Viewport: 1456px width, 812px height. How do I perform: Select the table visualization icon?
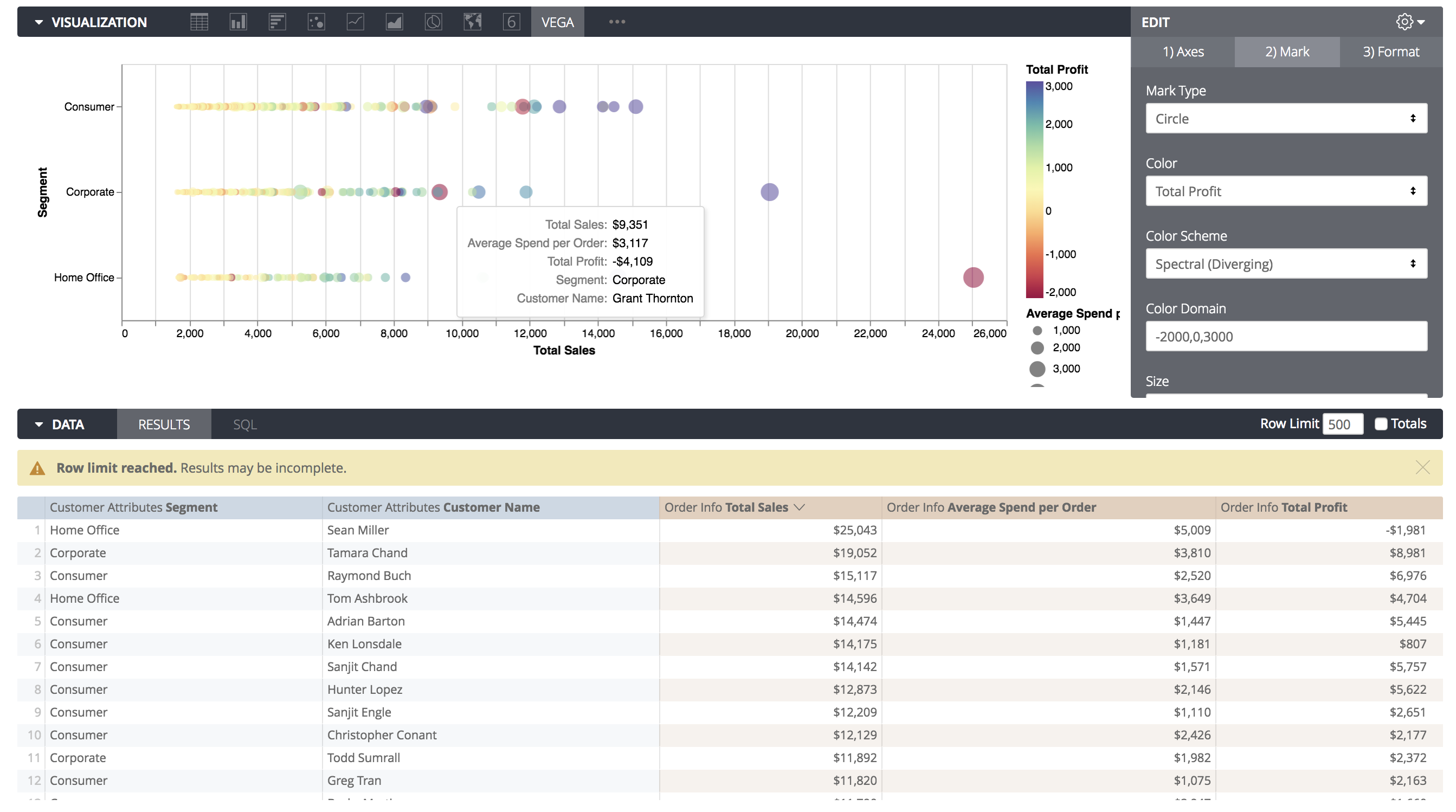(199, 22)
